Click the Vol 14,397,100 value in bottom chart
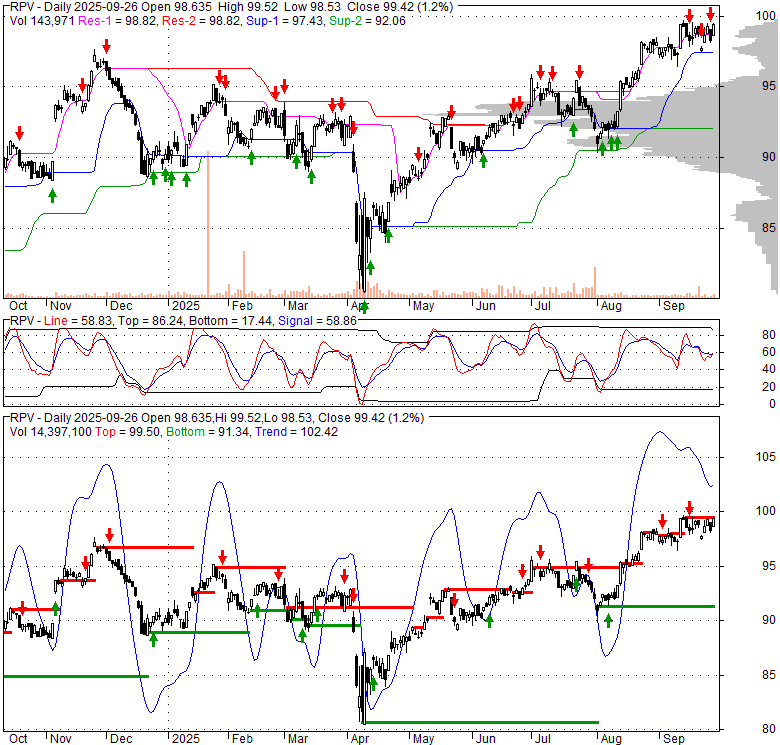This screenshot has height=745, width=780. [x=51, y=432]
